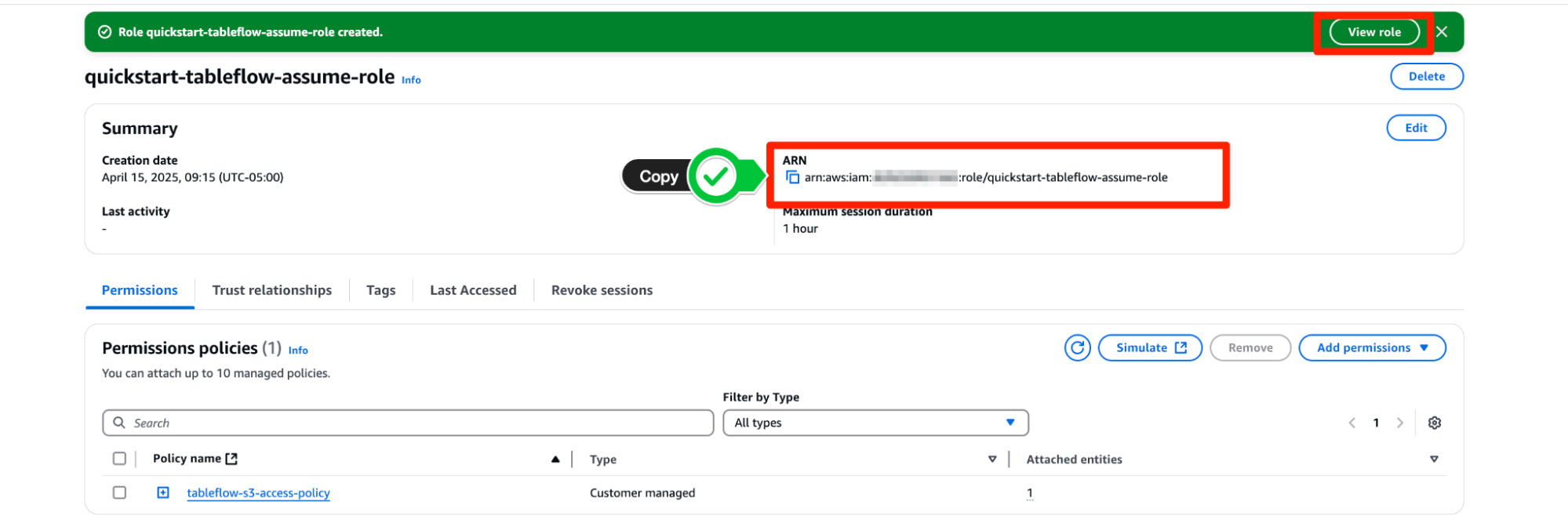This screenshot has height=527, width=1568.
Task: Click the Delete role button
Action: (x=1426, y=76)
